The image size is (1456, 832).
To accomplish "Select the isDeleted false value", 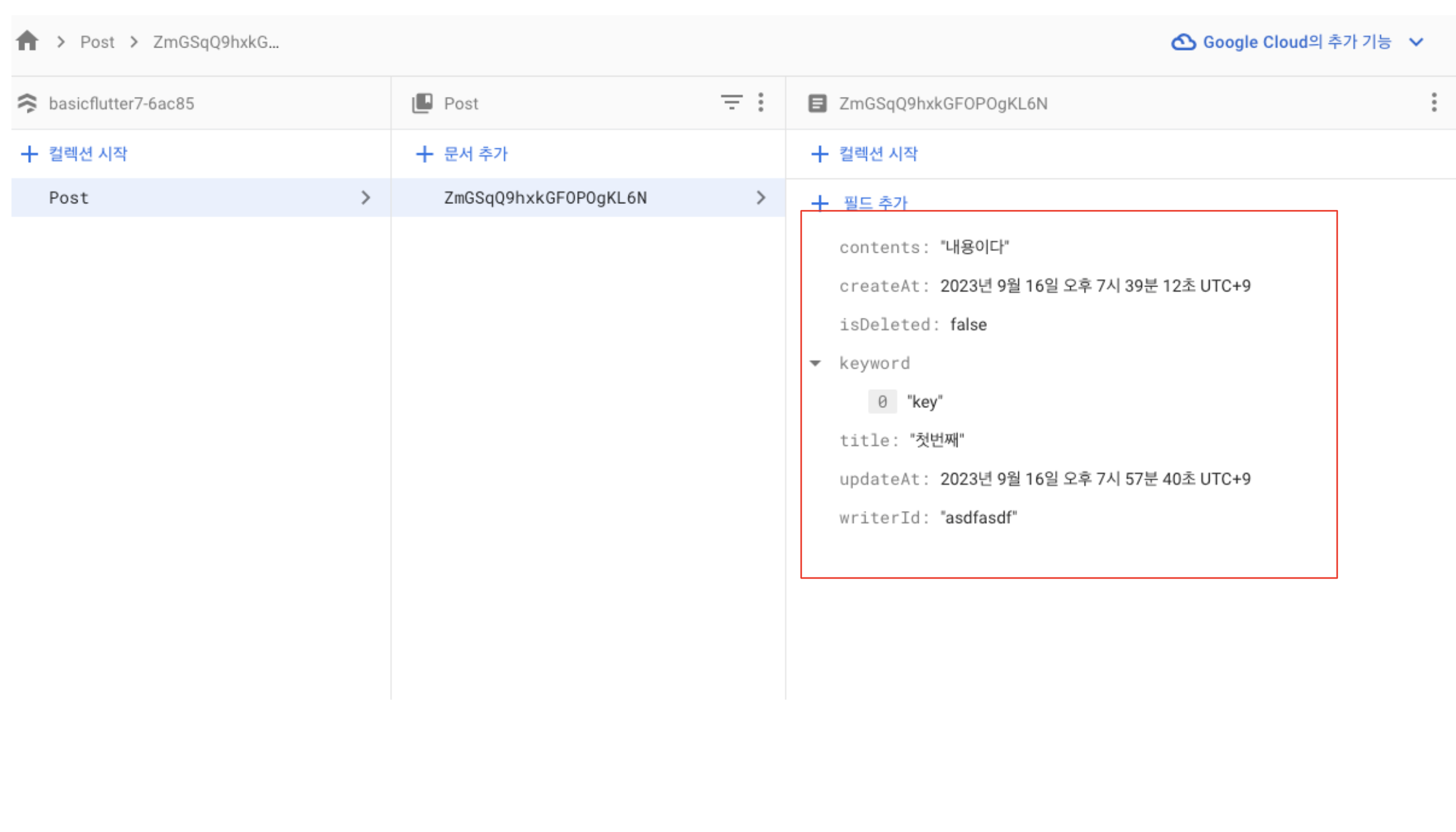I will (968, 325).
